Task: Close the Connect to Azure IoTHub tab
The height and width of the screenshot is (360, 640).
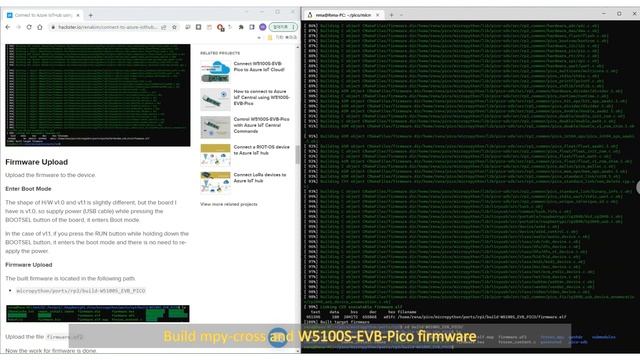Action: pos(78,15)
